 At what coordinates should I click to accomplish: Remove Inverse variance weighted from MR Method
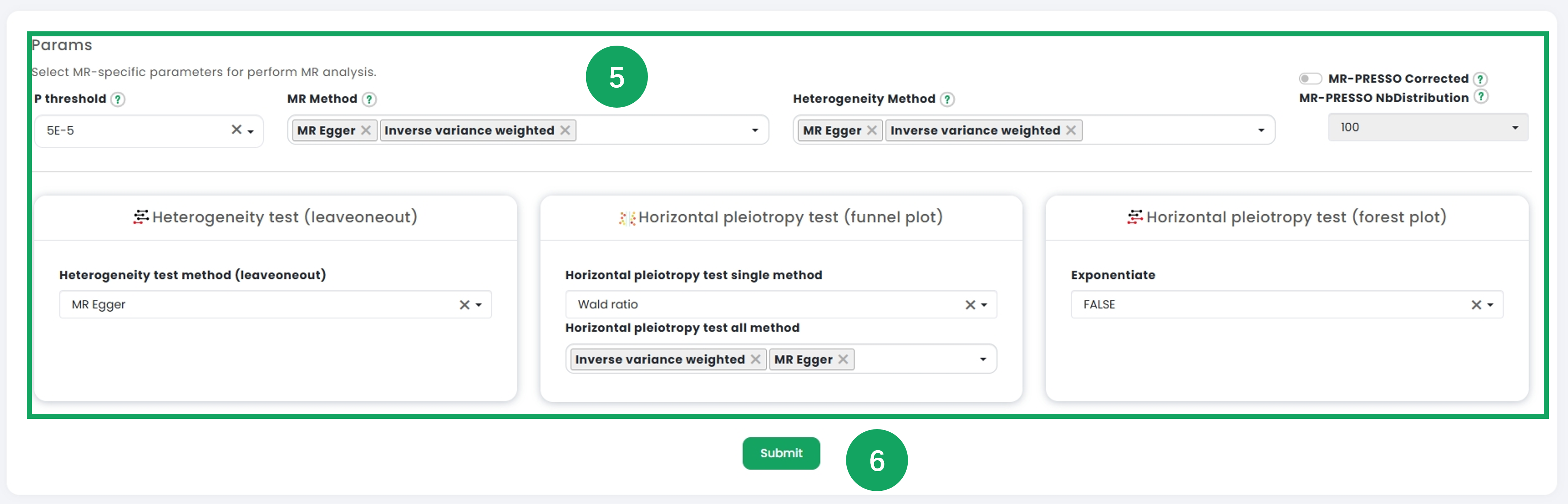point(565,130)
